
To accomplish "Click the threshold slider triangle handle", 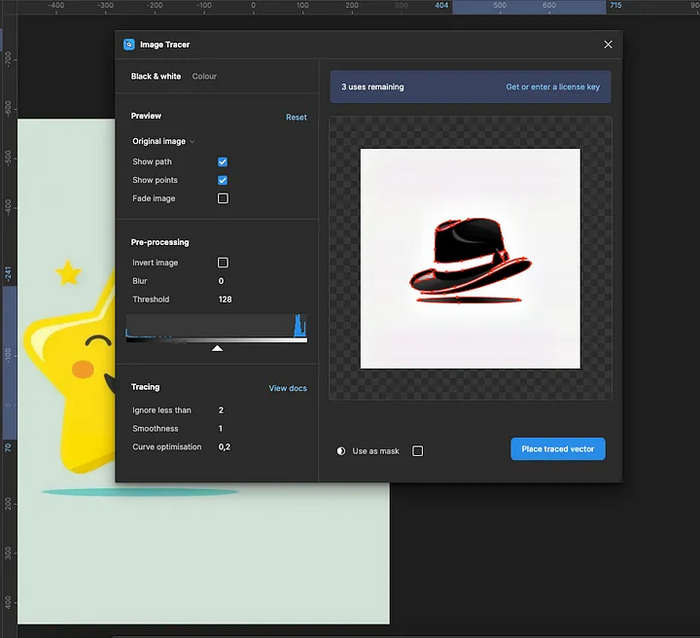I will tap(217, 348).
